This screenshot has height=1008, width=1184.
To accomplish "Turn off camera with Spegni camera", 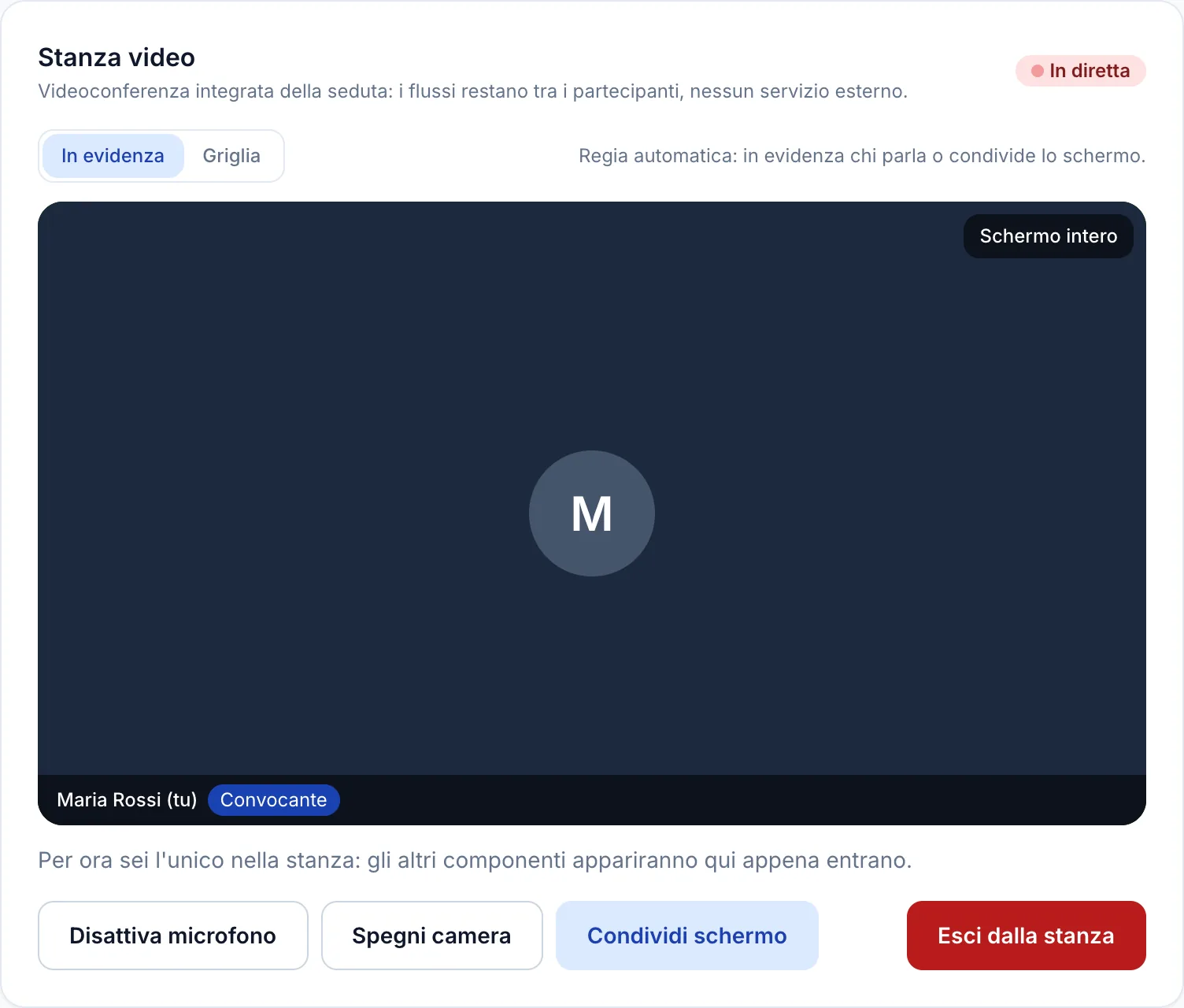I will tap(431, 936).
